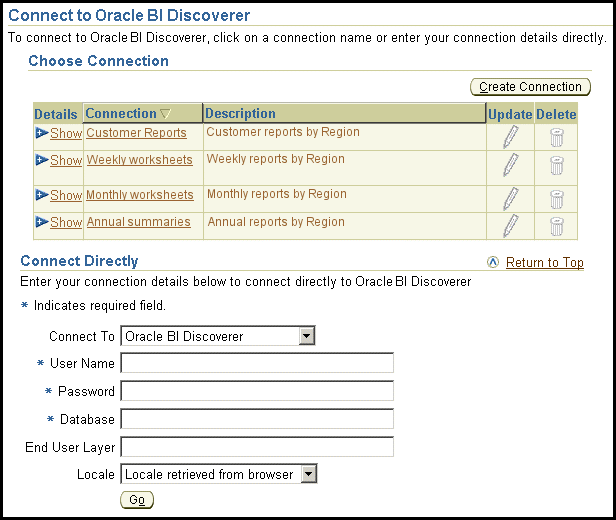Image resolution: width=616 pixels, height=520 pixels.
Task: Expand details arrow for Customer Reports row
Action: click(x=42, y=133)
